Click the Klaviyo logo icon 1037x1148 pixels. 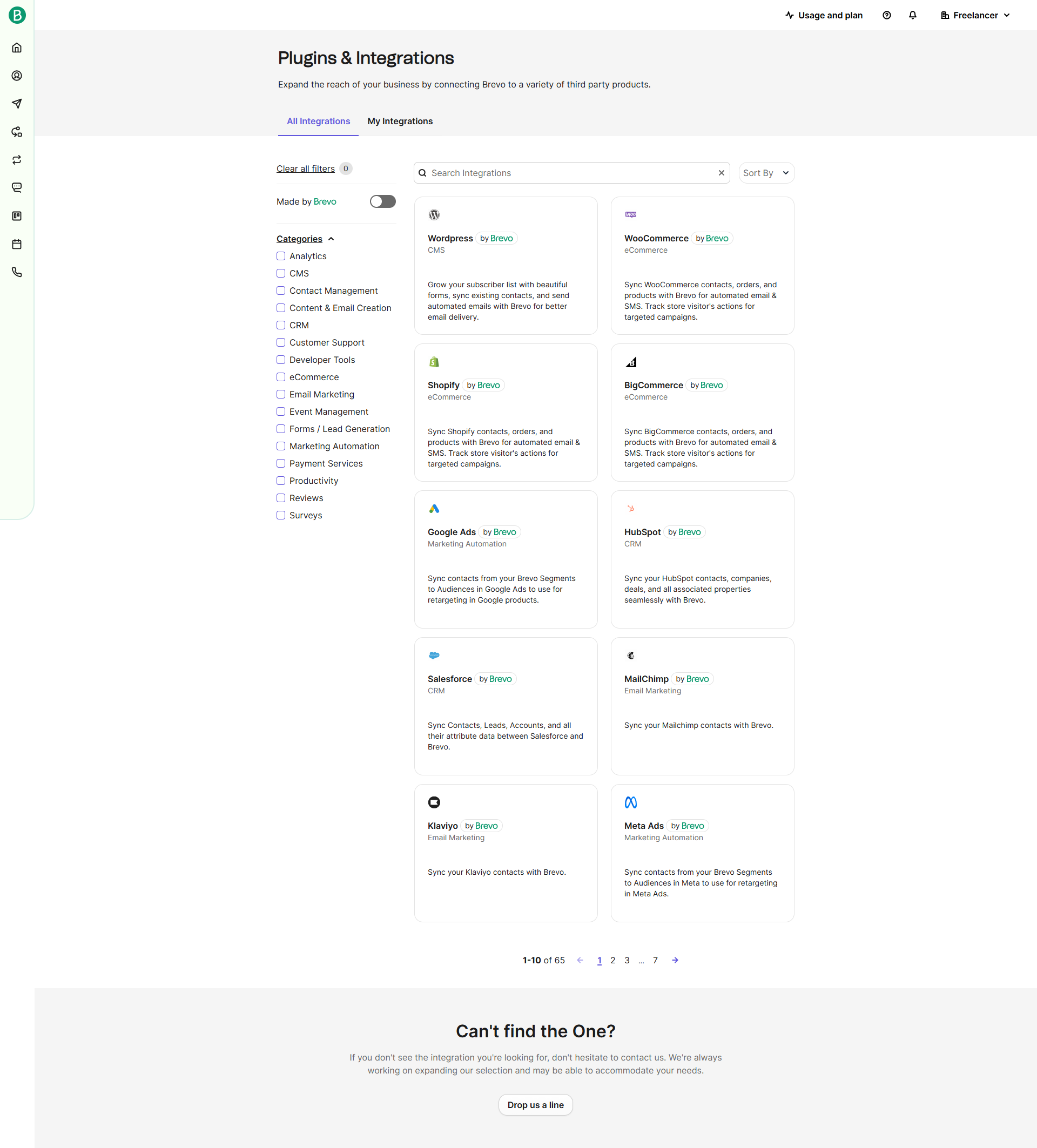click(x=434, y=802)
